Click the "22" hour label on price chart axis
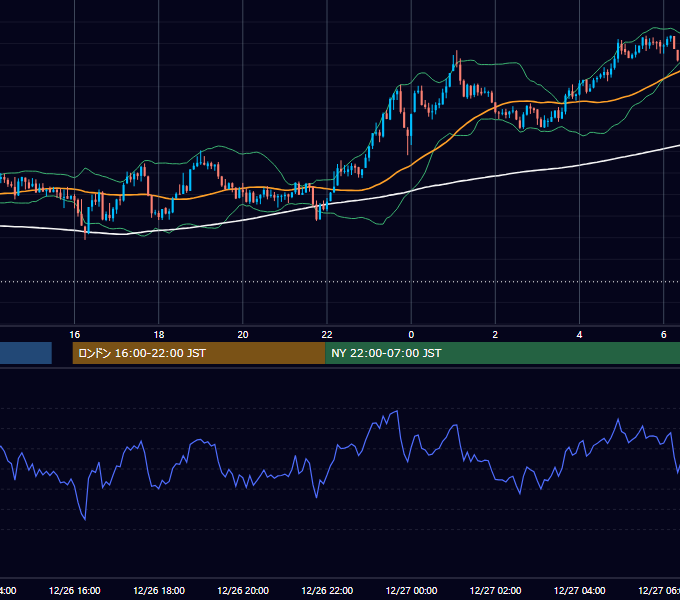680x600 pixels. point(327,335)
